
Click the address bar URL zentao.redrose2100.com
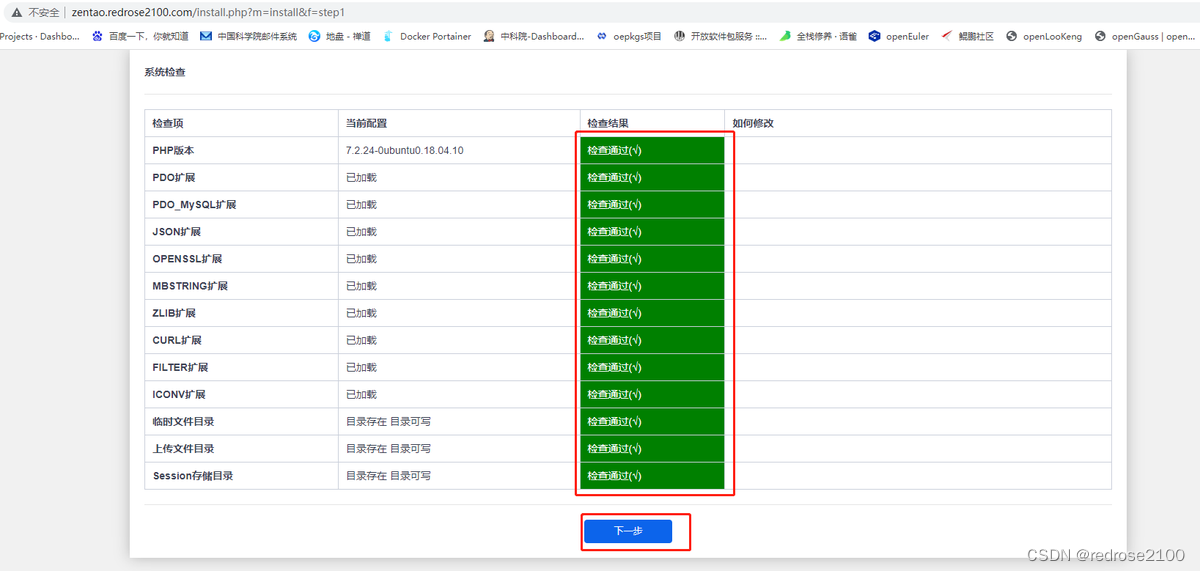pos(208,12)
